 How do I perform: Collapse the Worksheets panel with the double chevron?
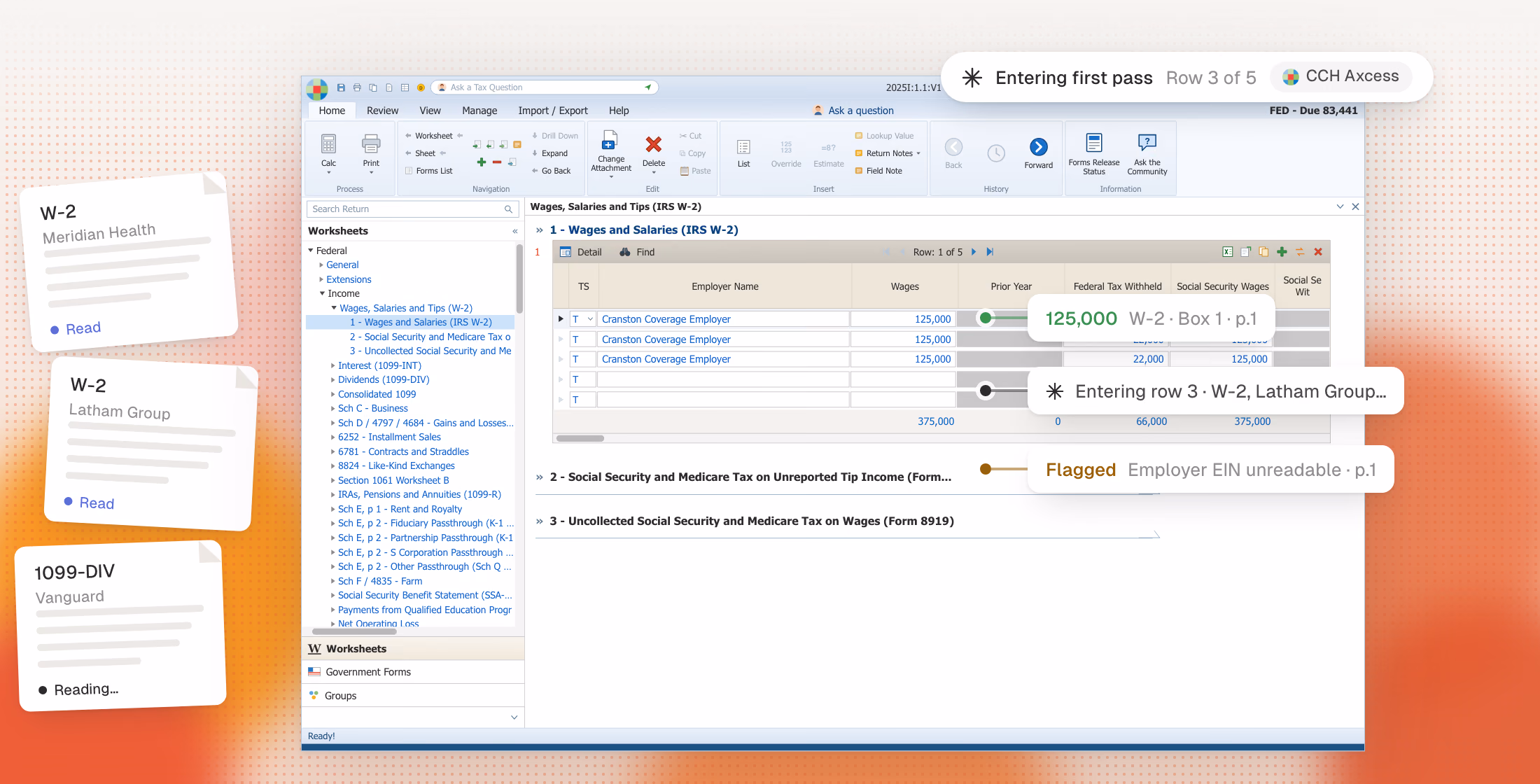[x=514, y=231]
